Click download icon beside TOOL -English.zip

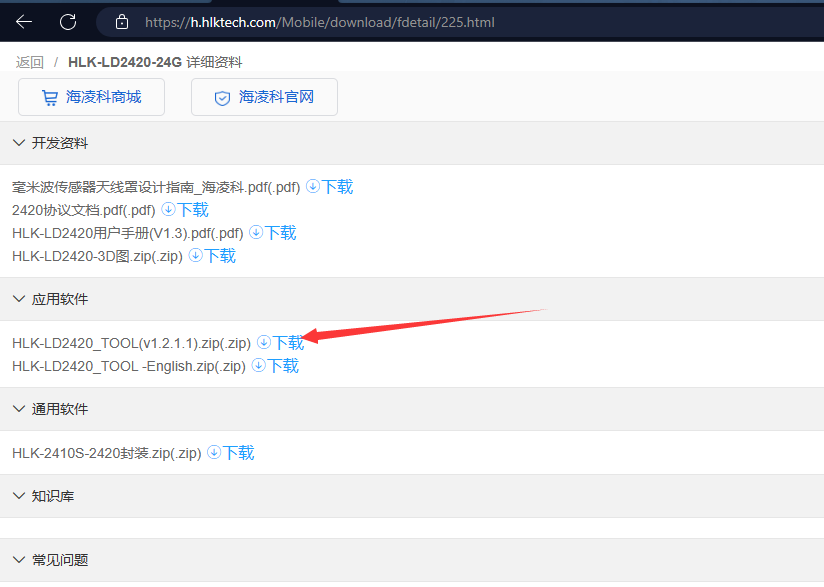pyautogui.click(x=259, y=365)
